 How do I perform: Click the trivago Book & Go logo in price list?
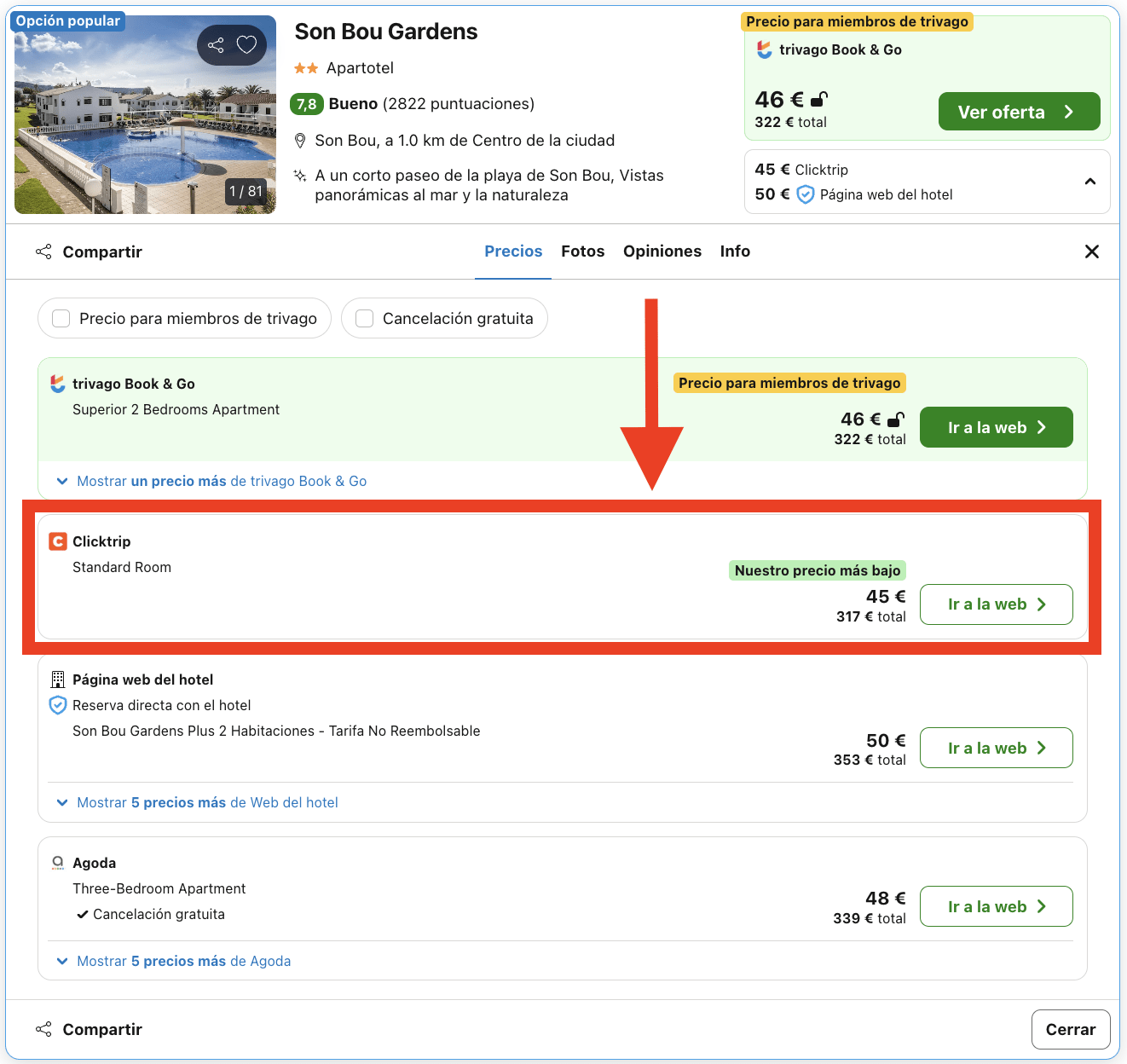(58, 384)
